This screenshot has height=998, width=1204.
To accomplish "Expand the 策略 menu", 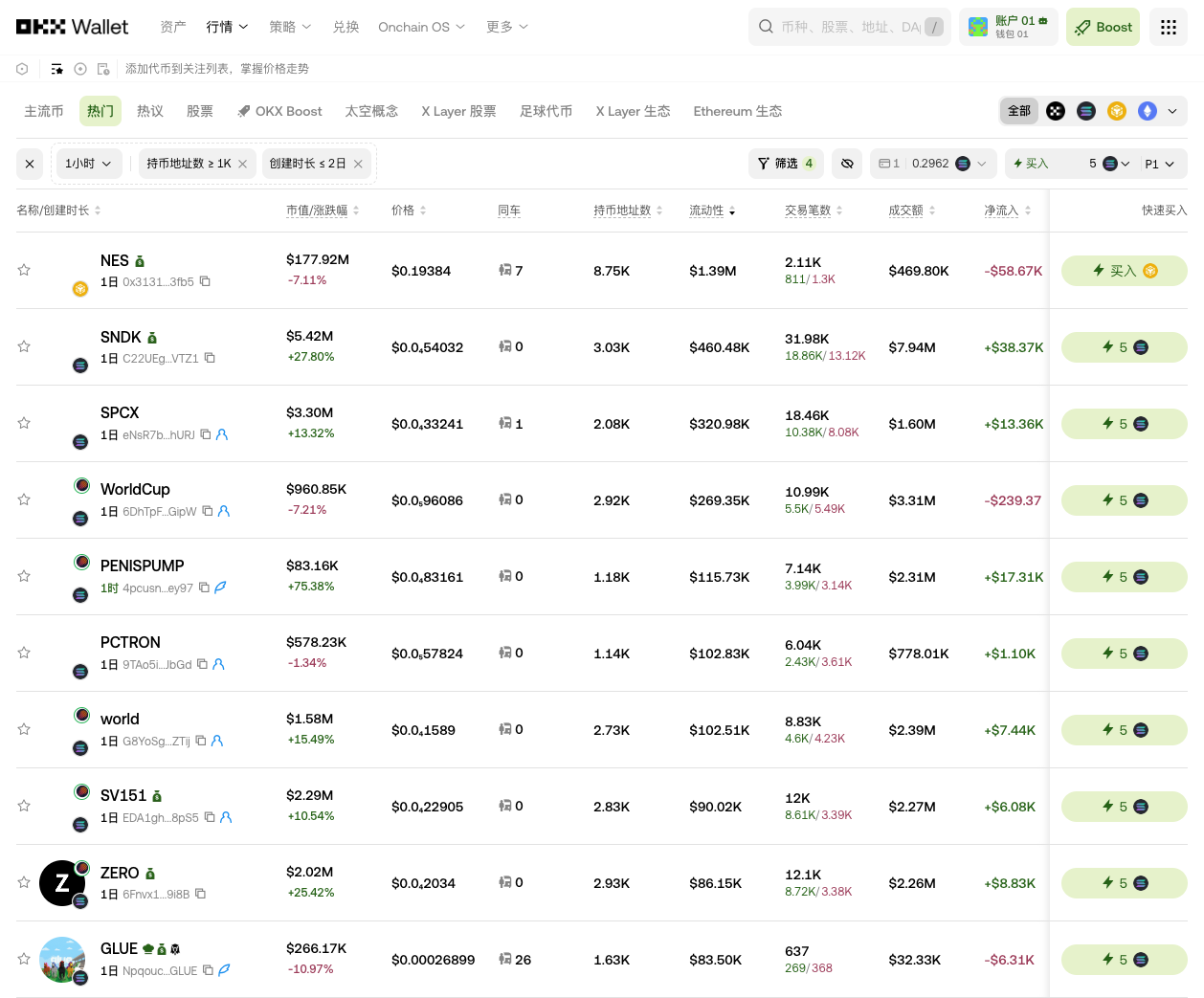I will 290,27.
